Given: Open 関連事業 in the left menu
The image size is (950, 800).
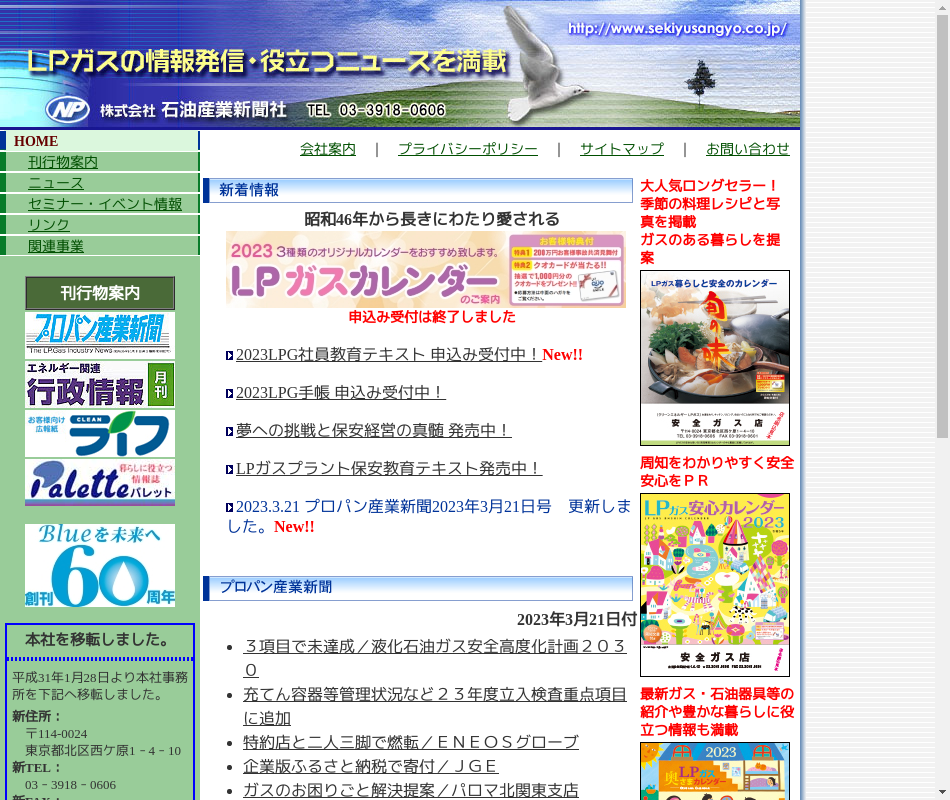Looking at the screenshot, I should click(56, 246).
